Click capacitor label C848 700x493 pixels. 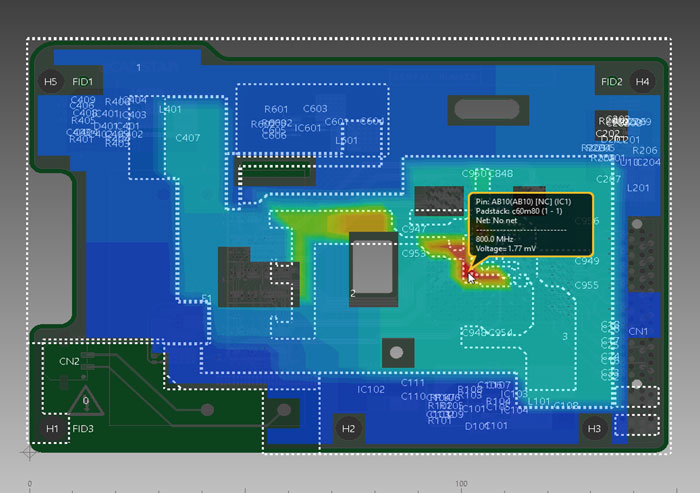500,174
